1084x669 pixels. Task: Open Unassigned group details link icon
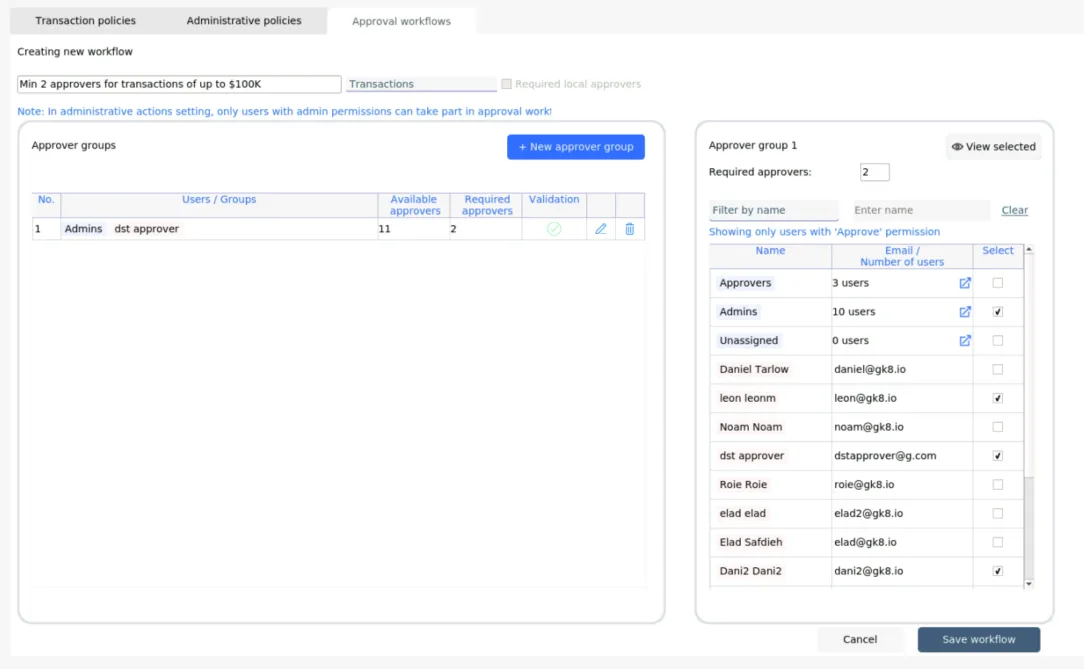(x=965, y=341)
